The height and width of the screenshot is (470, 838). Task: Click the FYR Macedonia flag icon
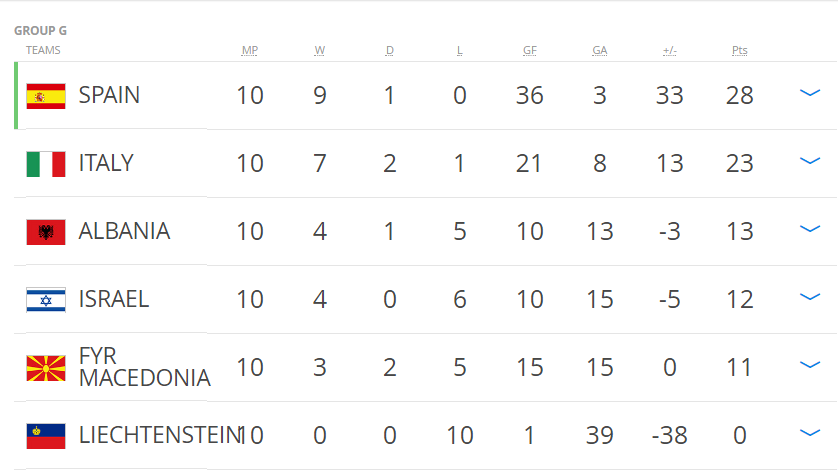[46, 368]
